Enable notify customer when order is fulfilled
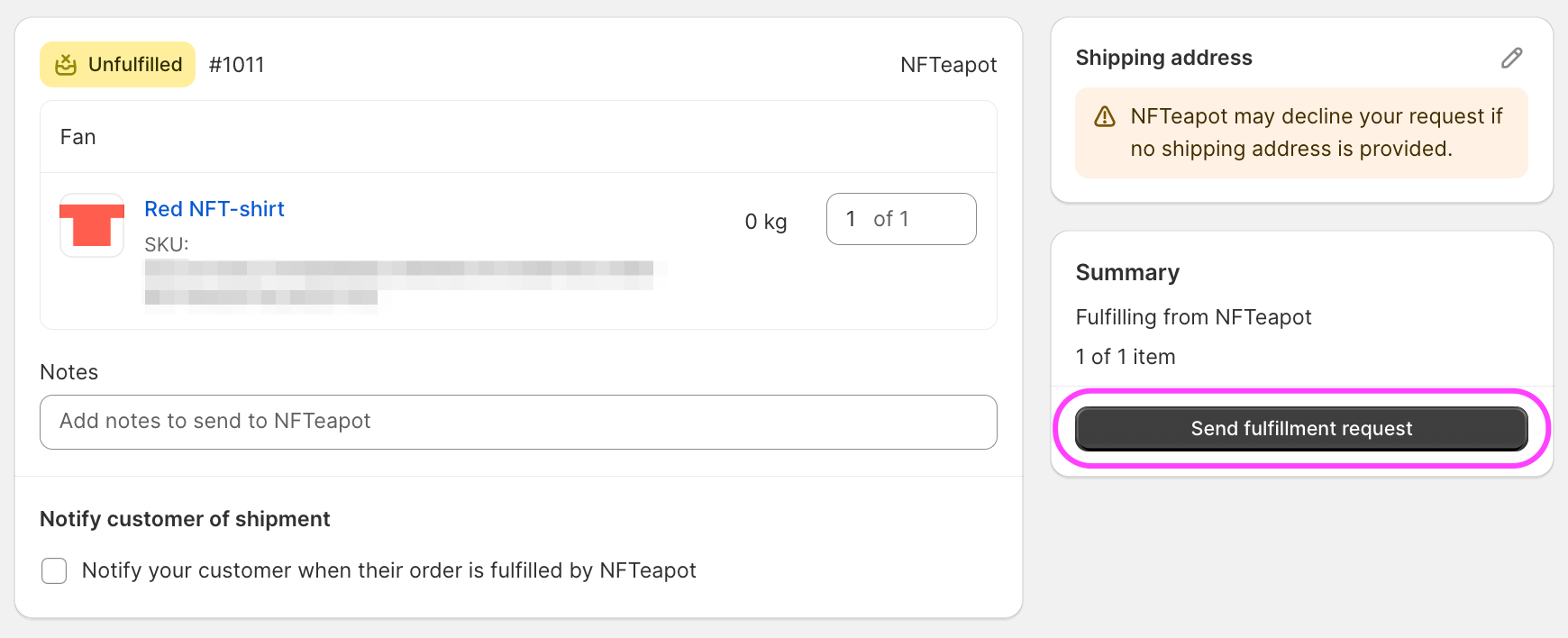Image resolution: width=1568 pixels, height=638 pixels. pos(54,570)
